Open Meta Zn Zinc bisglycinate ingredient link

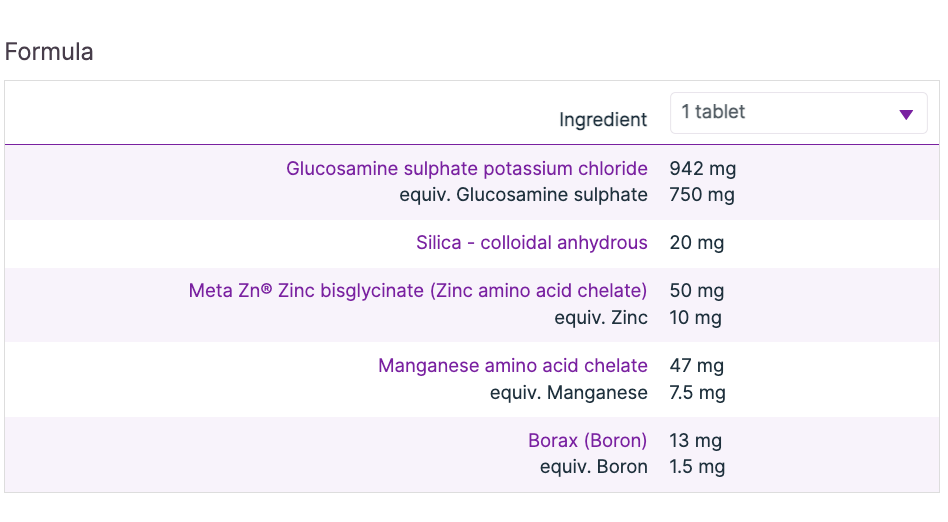coord(417,291)
